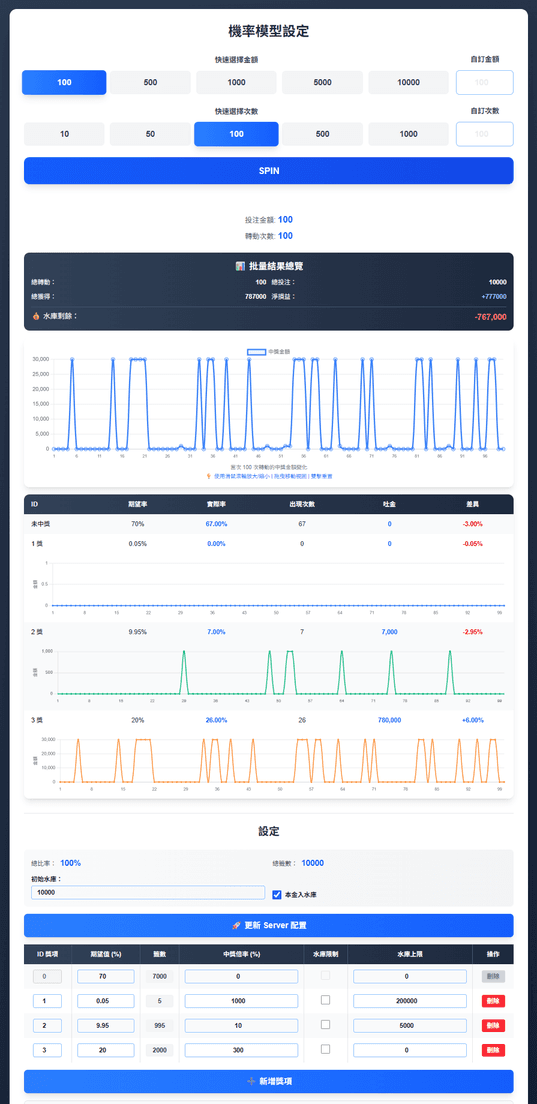Select spin count 10
Screen dimensions: 537x1104
click(64, 134)
